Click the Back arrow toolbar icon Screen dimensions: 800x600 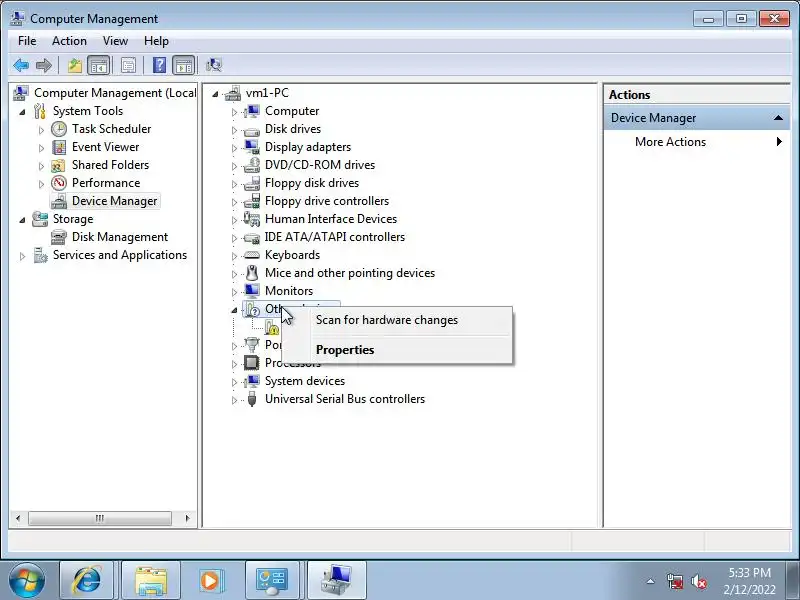tap(21, 65)
